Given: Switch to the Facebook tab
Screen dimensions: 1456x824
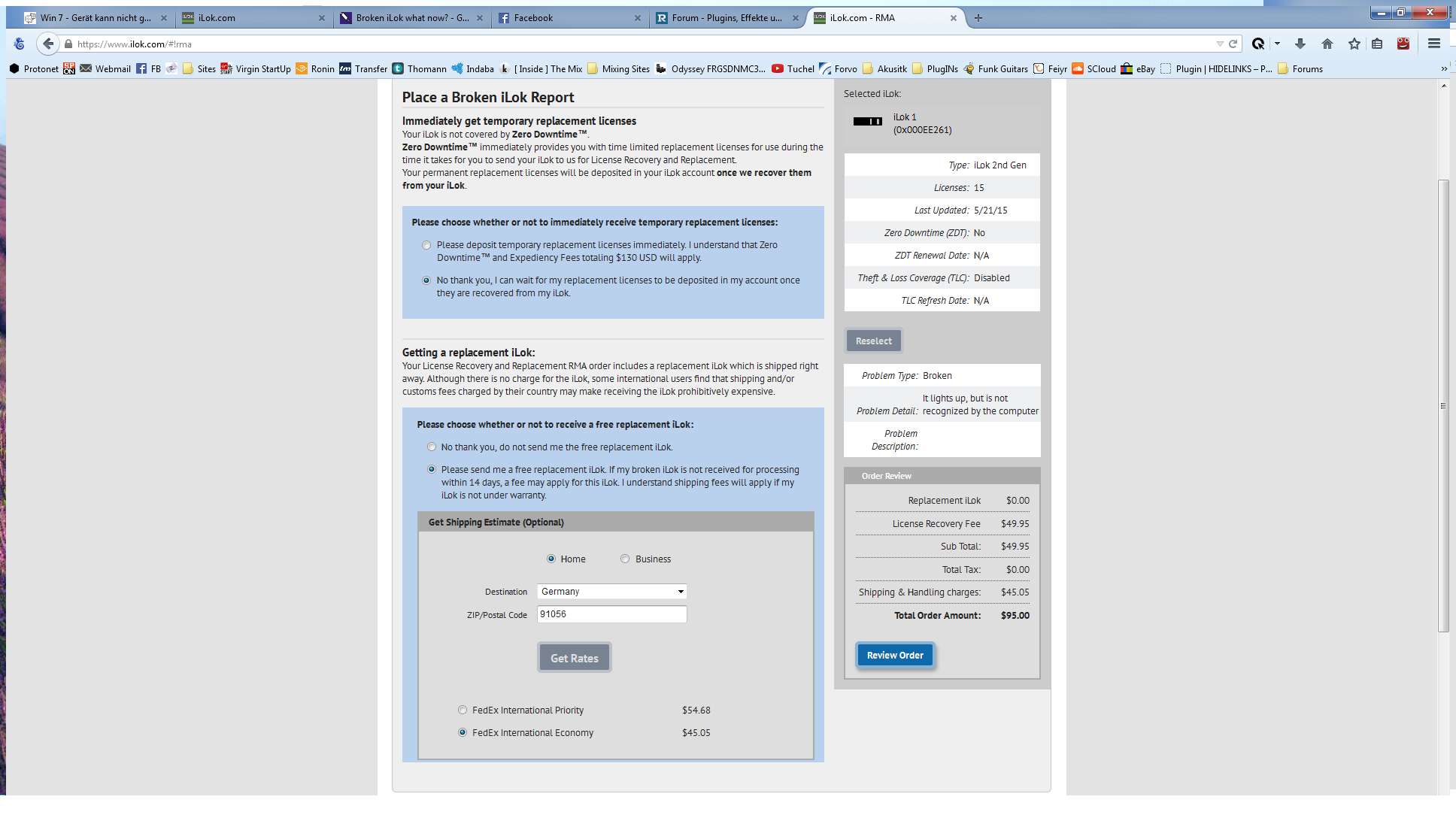Looking at the screenshot, I should pos(570,18).
